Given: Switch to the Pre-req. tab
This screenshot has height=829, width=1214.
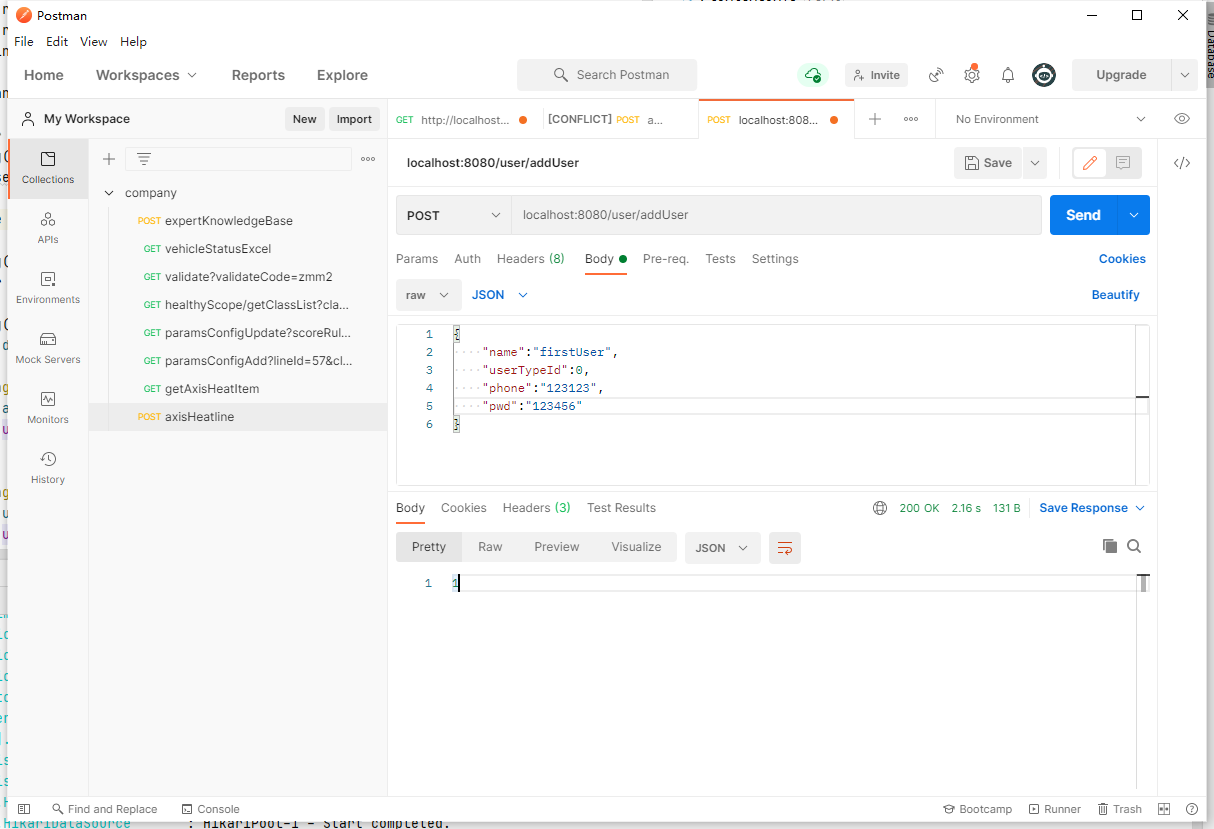Looking at the screenshot, I should 666,259.
